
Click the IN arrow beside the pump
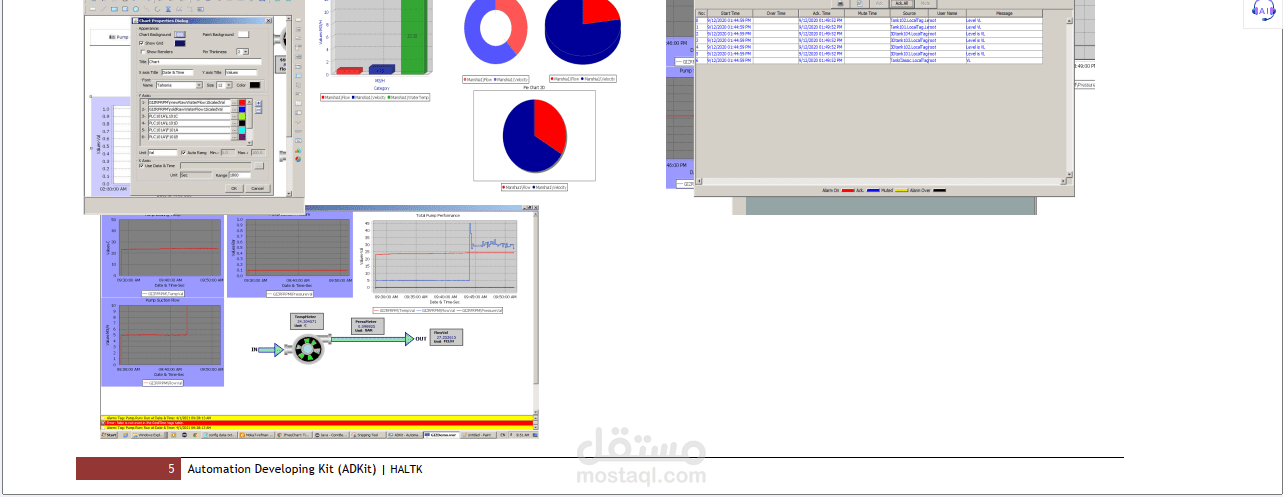coord(271,349)
